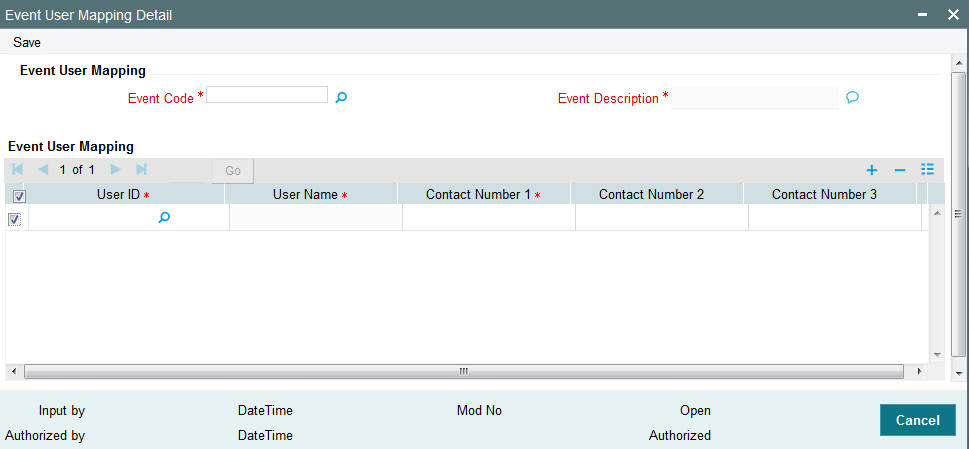Click the Open status label
This screenshot has height=449, width=969.
coord(695,411)
